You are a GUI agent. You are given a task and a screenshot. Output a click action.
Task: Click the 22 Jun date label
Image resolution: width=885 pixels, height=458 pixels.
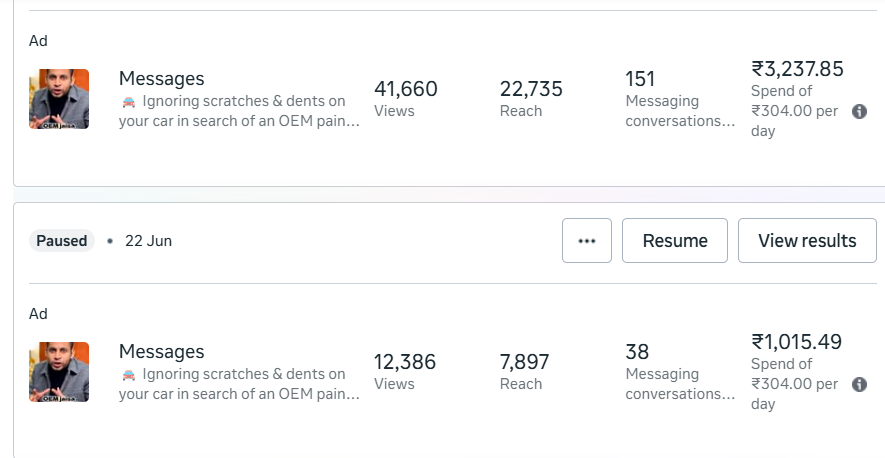148,241
